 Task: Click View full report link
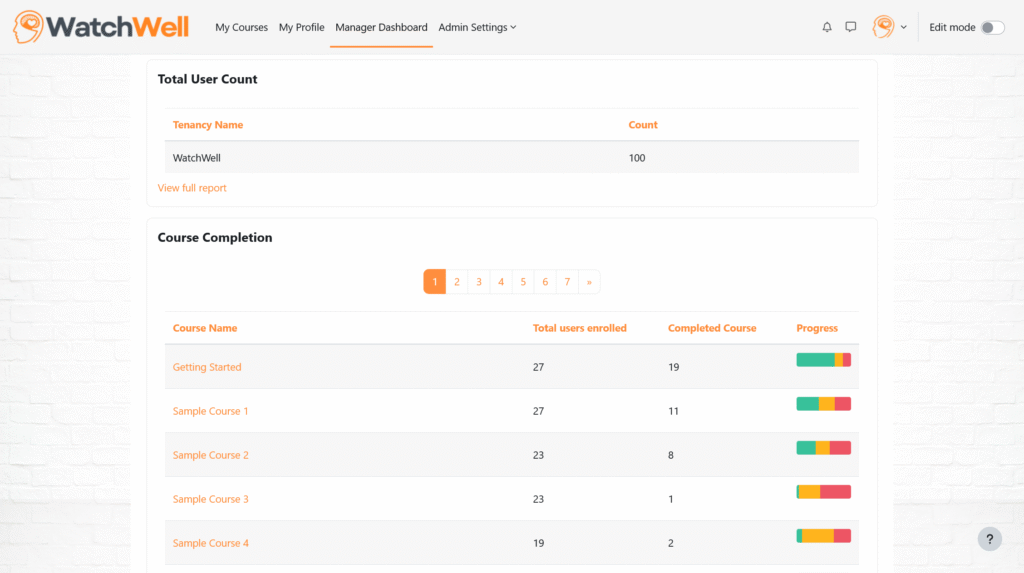pyautogui.click(x=192, y=188)
